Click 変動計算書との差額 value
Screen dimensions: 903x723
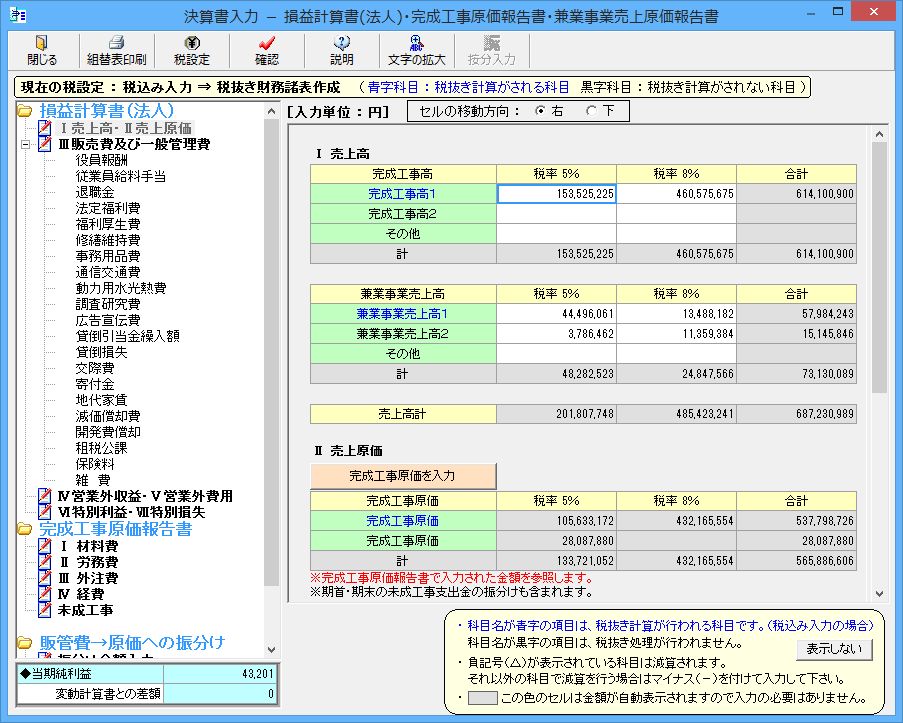[x=221, y=694]
